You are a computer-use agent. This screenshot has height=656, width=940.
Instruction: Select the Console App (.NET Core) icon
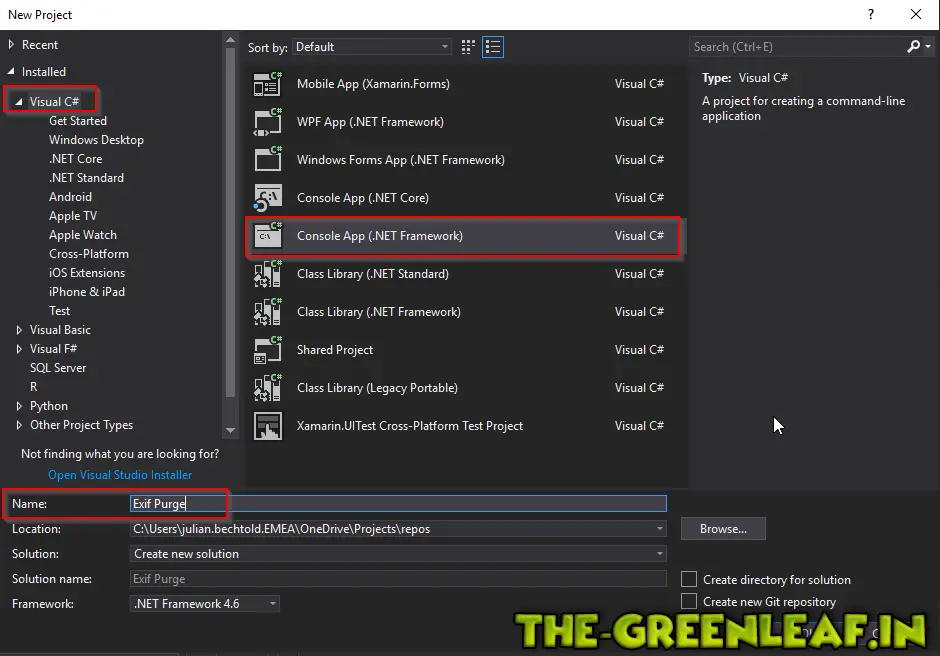tap(267, 198)
